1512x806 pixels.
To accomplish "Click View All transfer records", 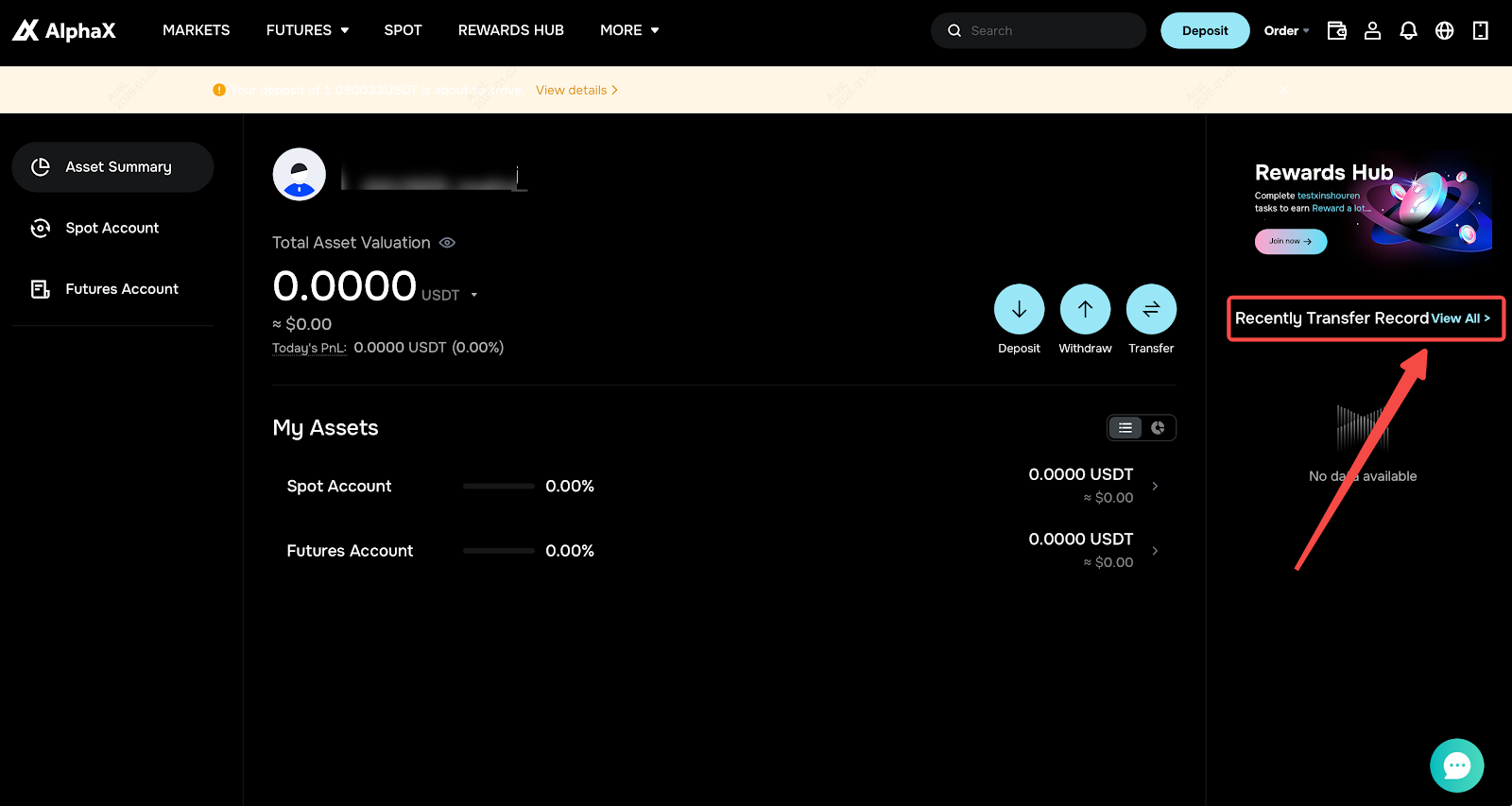I will 1460,318.
